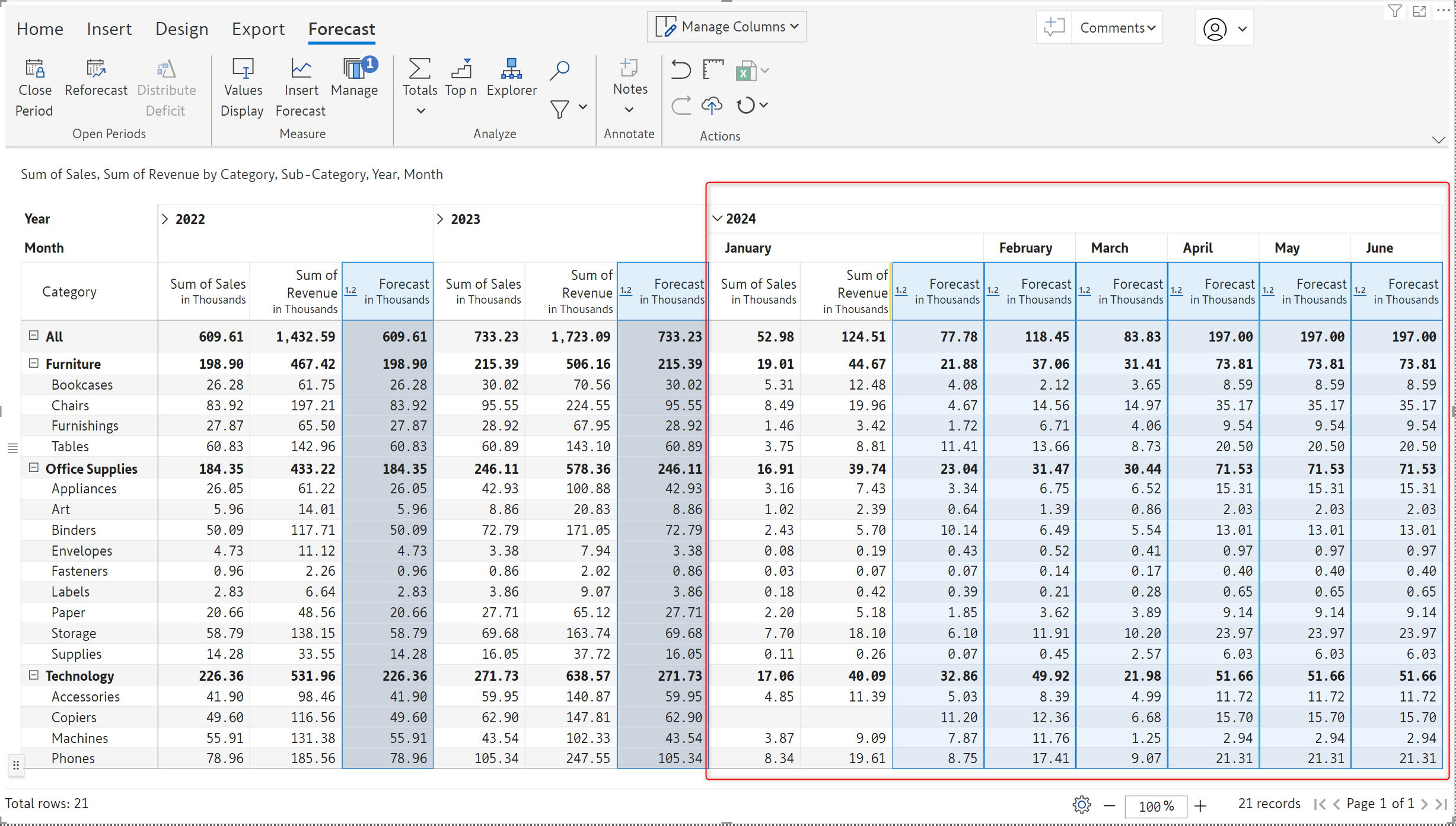Image resolution: width=1456 pixels, height=826 pixels.
Task: Switch to the Design tab
Action: [181, 28]
